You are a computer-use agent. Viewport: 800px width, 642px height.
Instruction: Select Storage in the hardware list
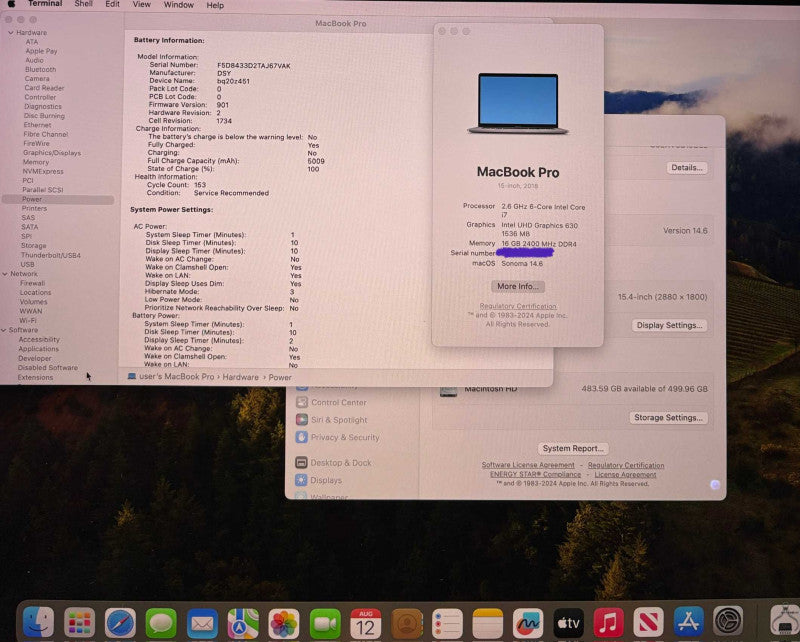33,245
